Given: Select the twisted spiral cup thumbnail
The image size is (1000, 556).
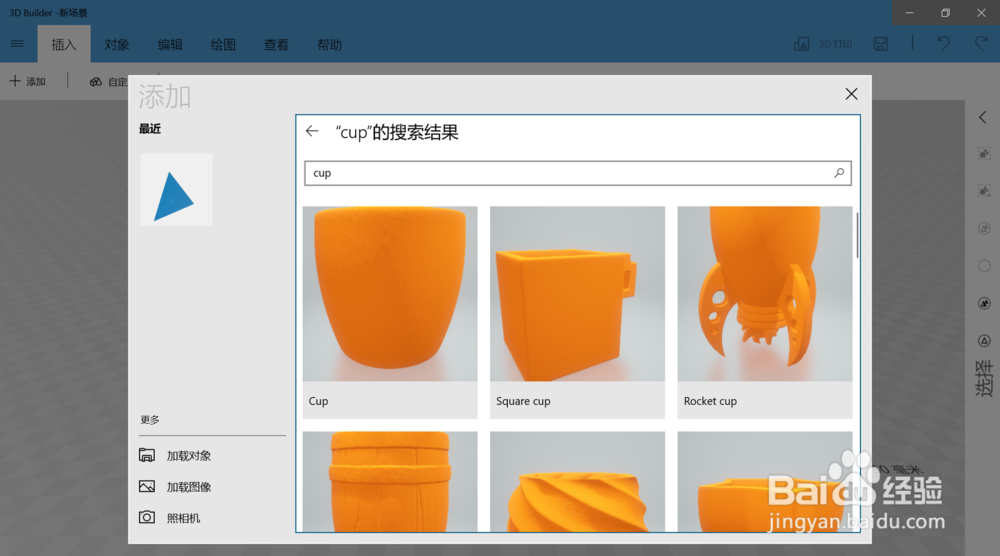Looking at the screenshot, I should [577, 481].
